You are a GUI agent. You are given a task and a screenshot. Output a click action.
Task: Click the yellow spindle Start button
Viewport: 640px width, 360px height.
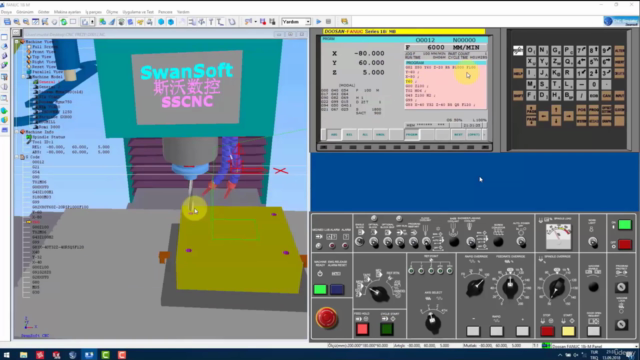tap(568, 331)
